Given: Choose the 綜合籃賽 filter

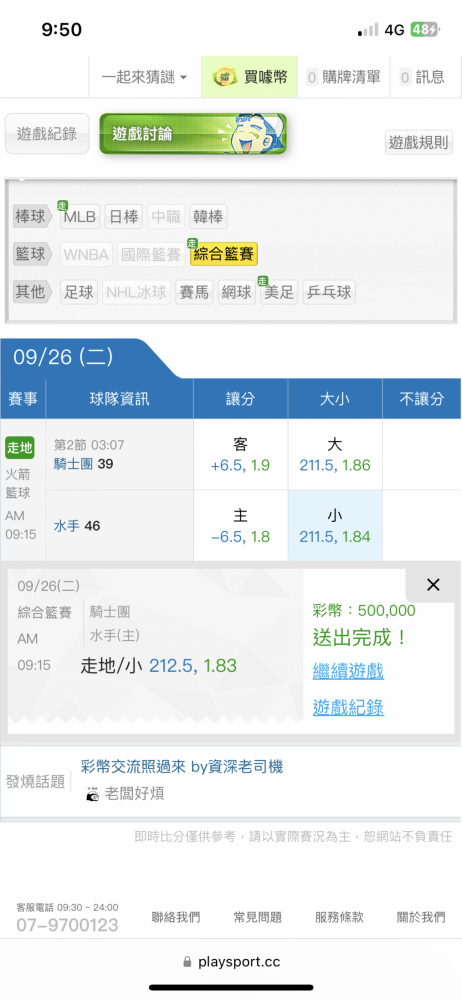Looking at the screenshot, I should [x=224, y=254].
